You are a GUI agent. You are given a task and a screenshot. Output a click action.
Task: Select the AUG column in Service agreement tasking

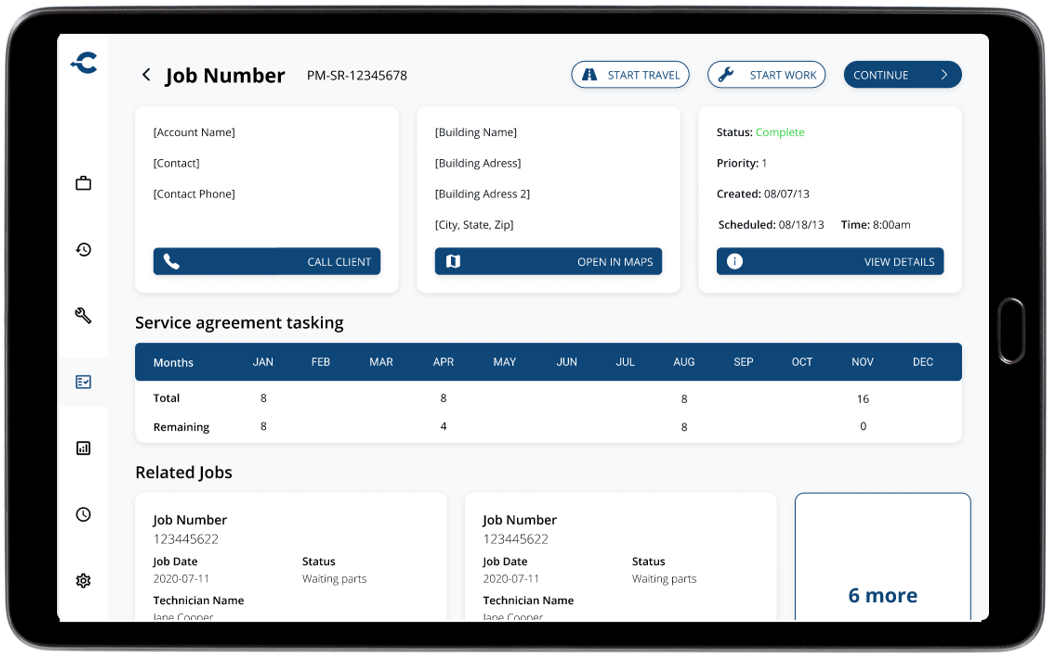point(684,362)
